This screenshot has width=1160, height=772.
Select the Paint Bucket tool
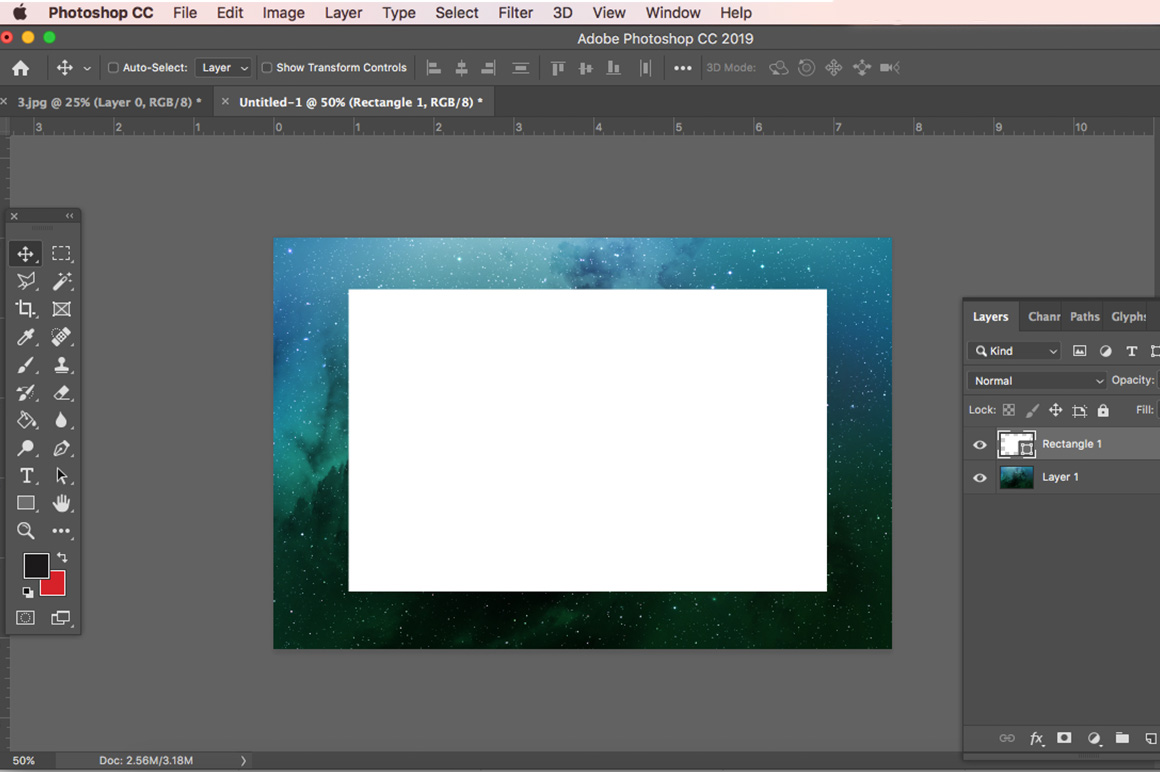pyautogui.click(x=26, y=420)
